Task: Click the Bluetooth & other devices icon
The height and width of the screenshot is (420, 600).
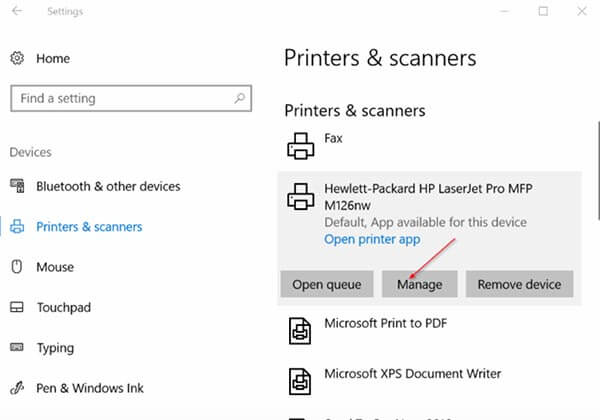Action: coord(17,186)
